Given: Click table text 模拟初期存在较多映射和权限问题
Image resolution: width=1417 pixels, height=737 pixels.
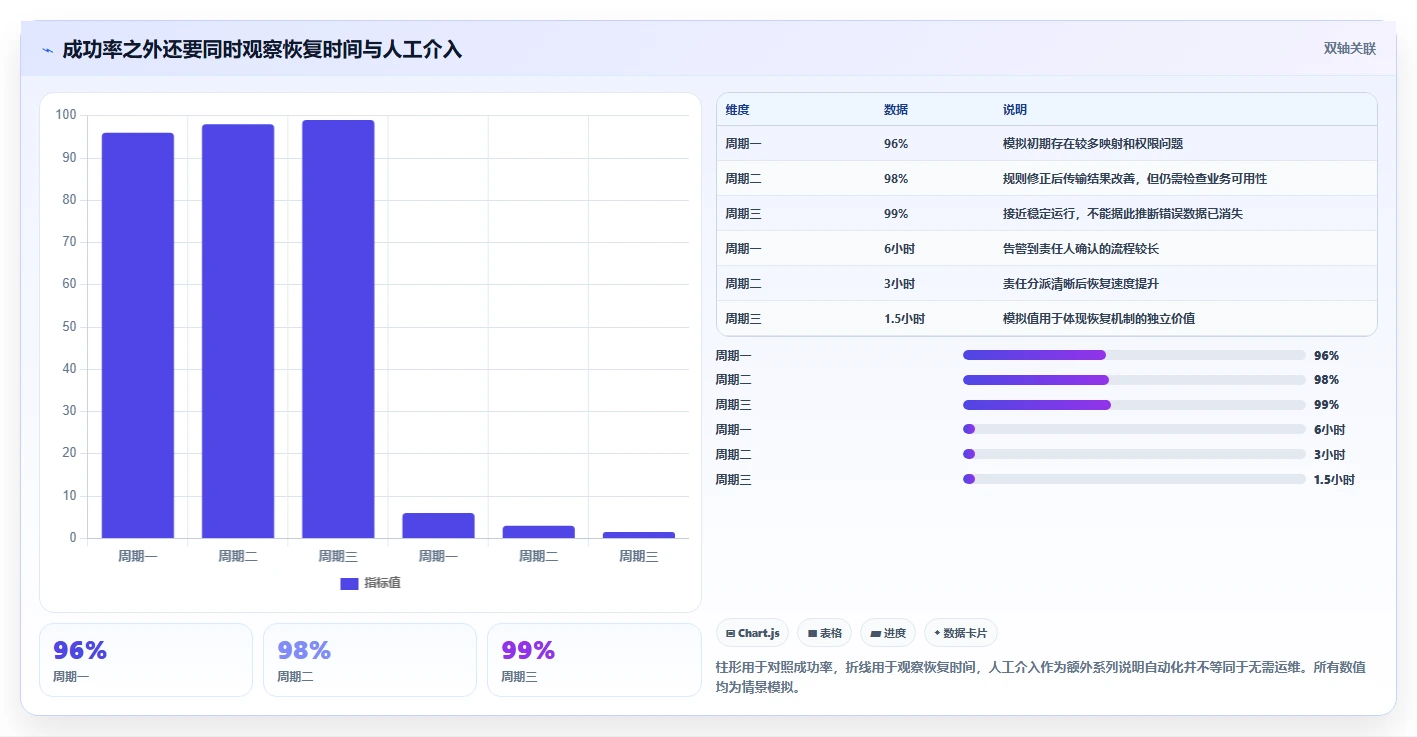Looking at the screenshot, I should point(1093,144).
